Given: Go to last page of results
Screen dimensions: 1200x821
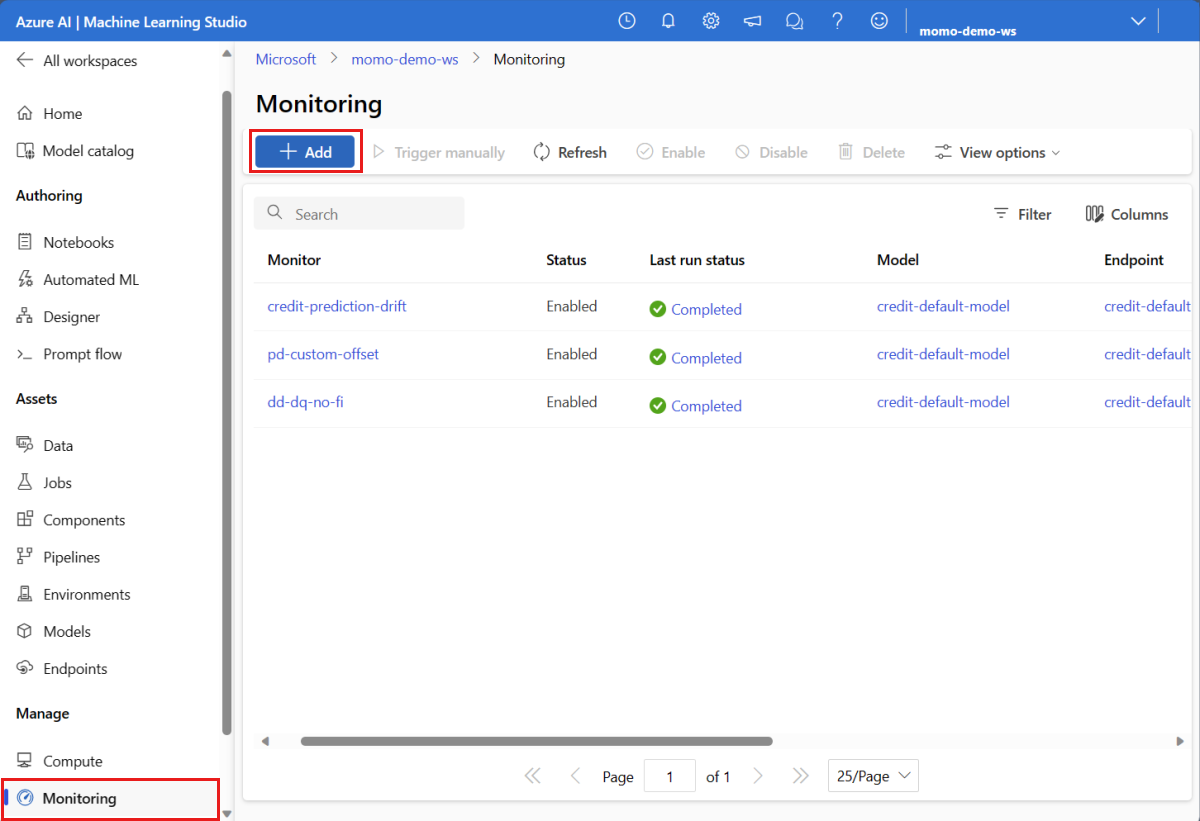Looking at the screenshot, I should point(800,776).
